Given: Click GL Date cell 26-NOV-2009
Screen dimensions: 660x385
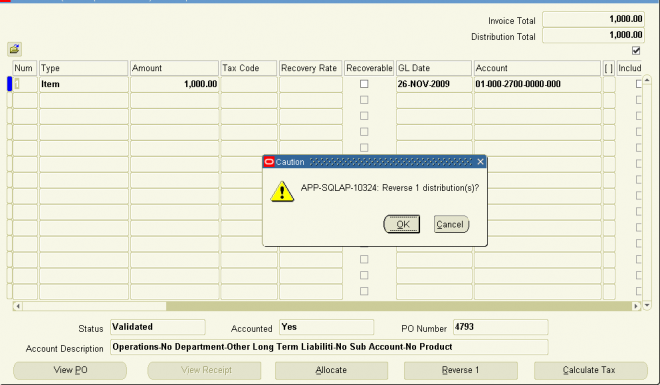Looking at the screenshot, I should click(434, 84).
